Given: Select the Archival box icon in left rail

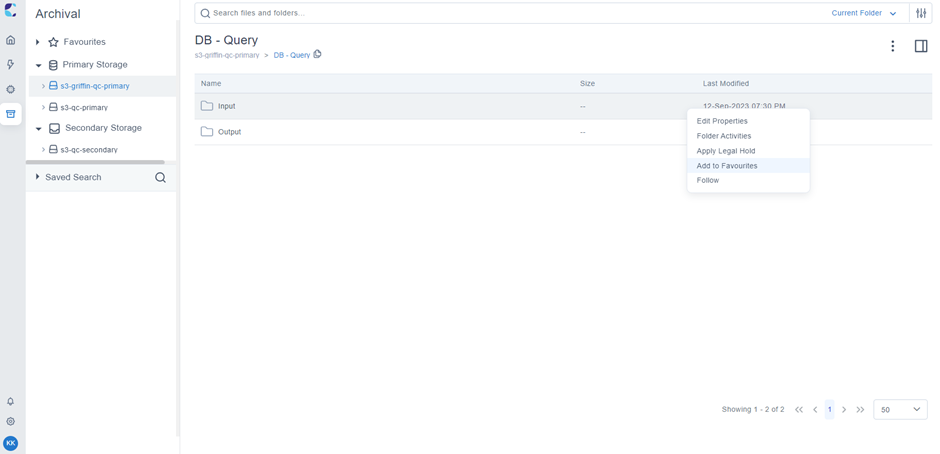Looking at the screenshot, I should click(10, 114).
